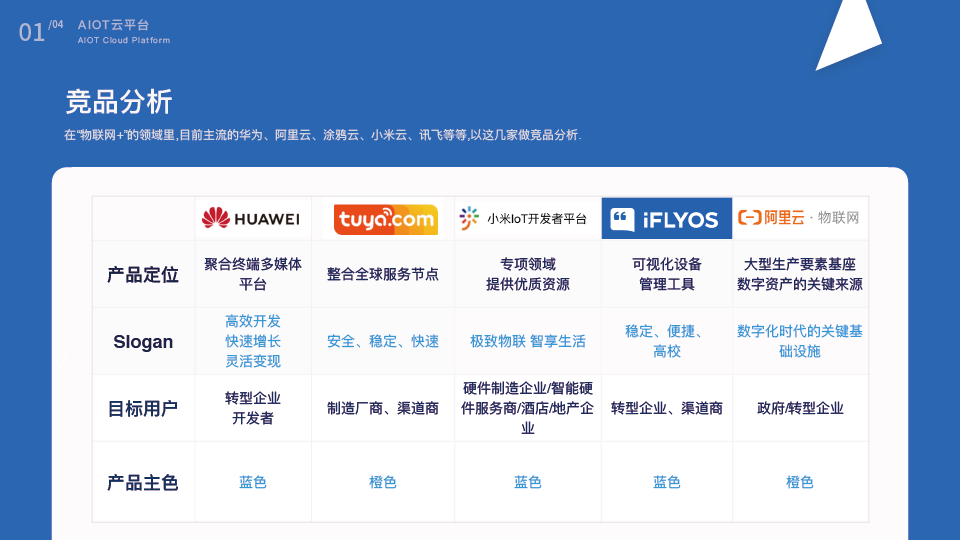Click the 目标用户 row label
Viewport: 960px width, 540px height.
(143, 408)
